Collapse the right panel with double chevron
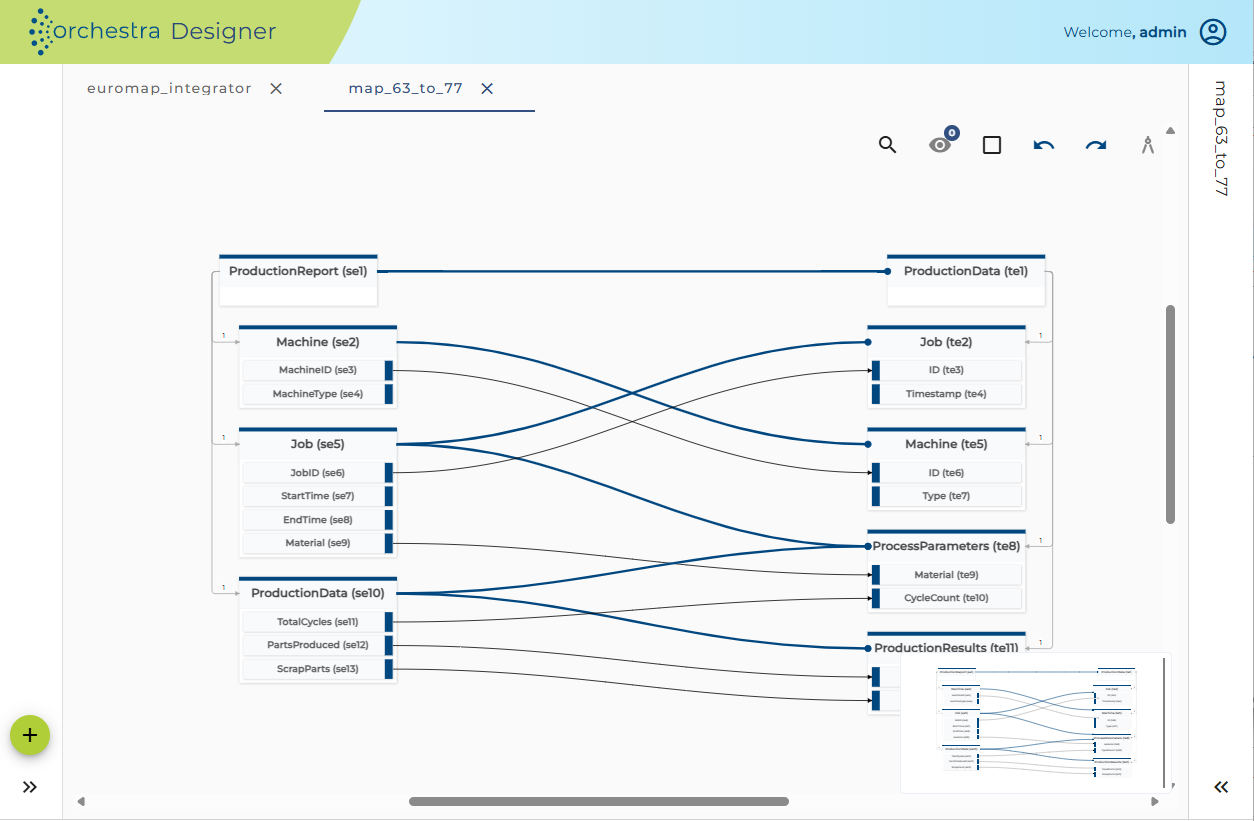1254x821 pixels. click(x=1221, y=787)
